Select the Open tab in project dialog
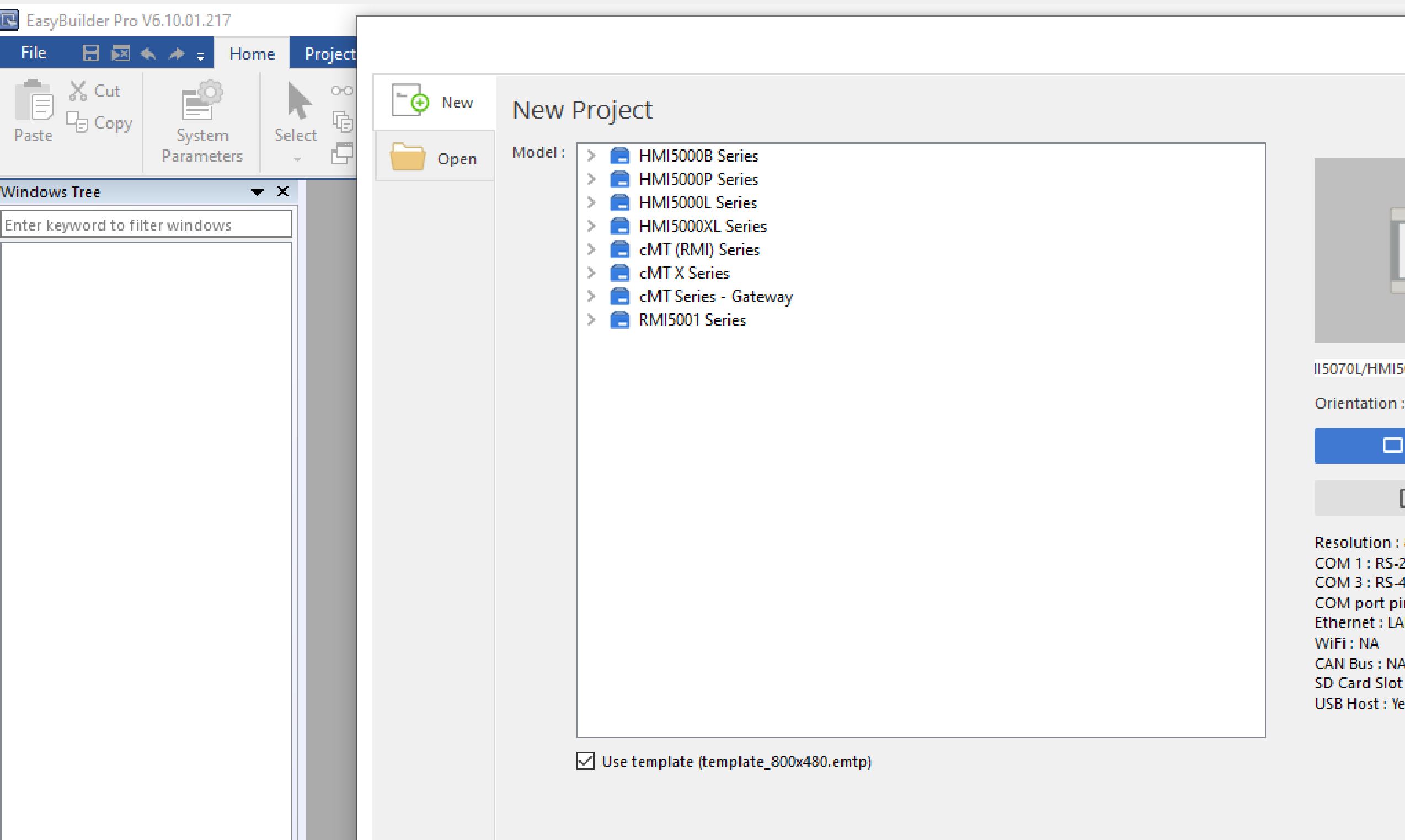 [435, 157]
